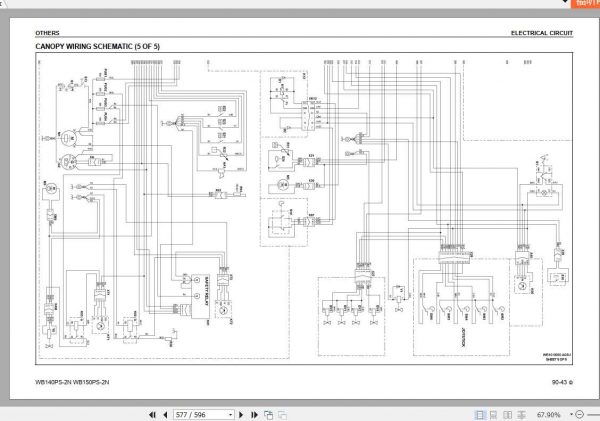Click the orange button at top right
The width and height of the screenshot is (600, 421).
click(x=585, y=4)
